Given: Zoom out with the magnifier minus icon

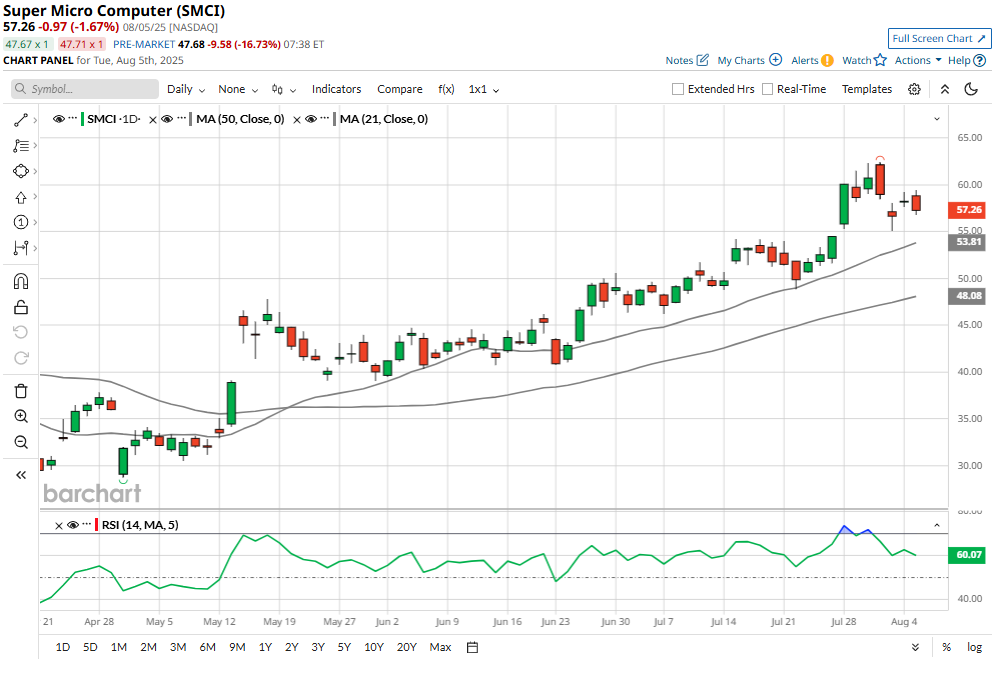Looking at the screenshot, I should click(x=21, y=442).
